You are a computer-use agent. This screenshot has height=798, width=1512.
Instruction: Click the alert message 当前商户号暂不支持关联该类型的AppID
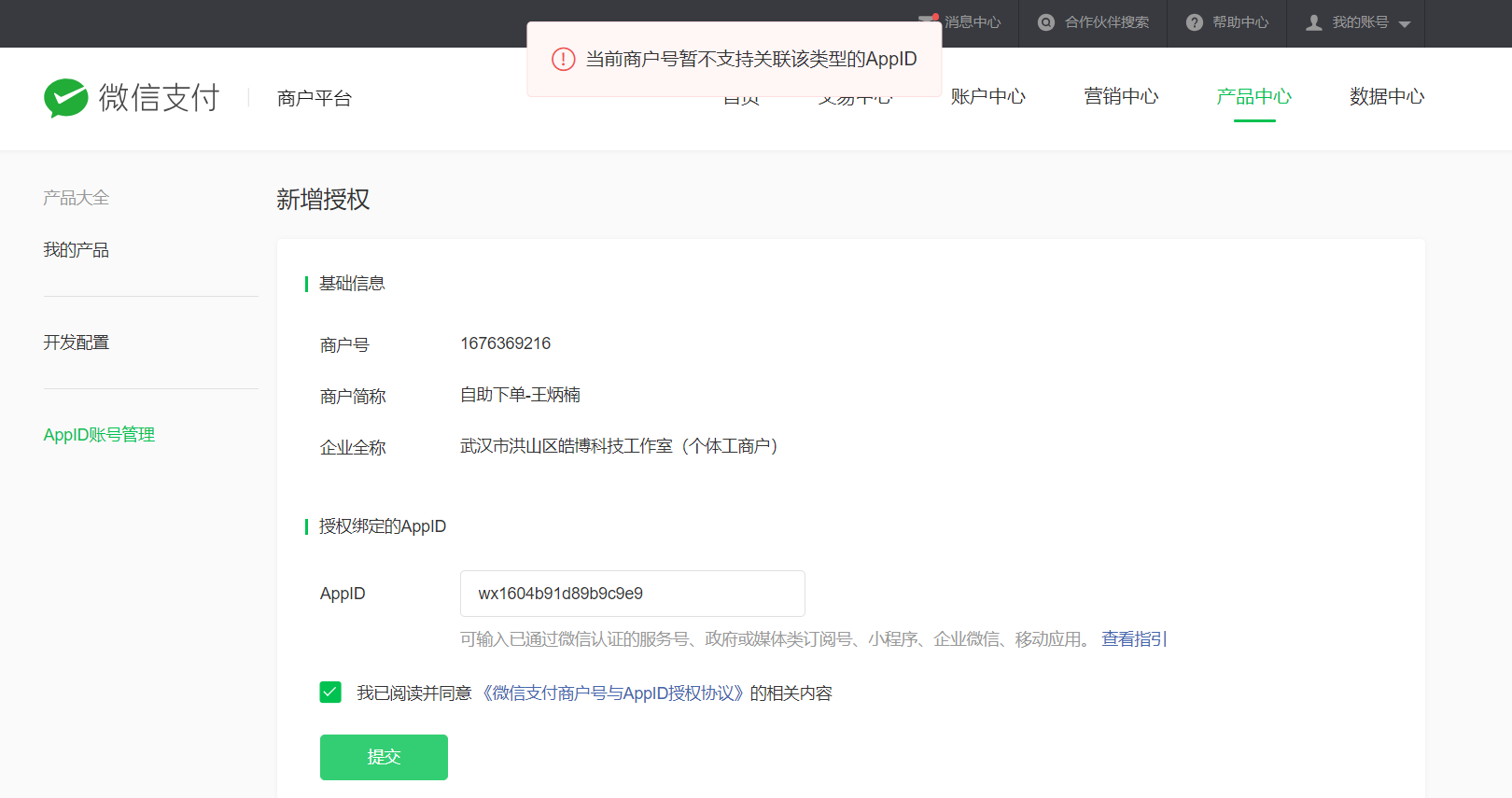click(751, 59)
